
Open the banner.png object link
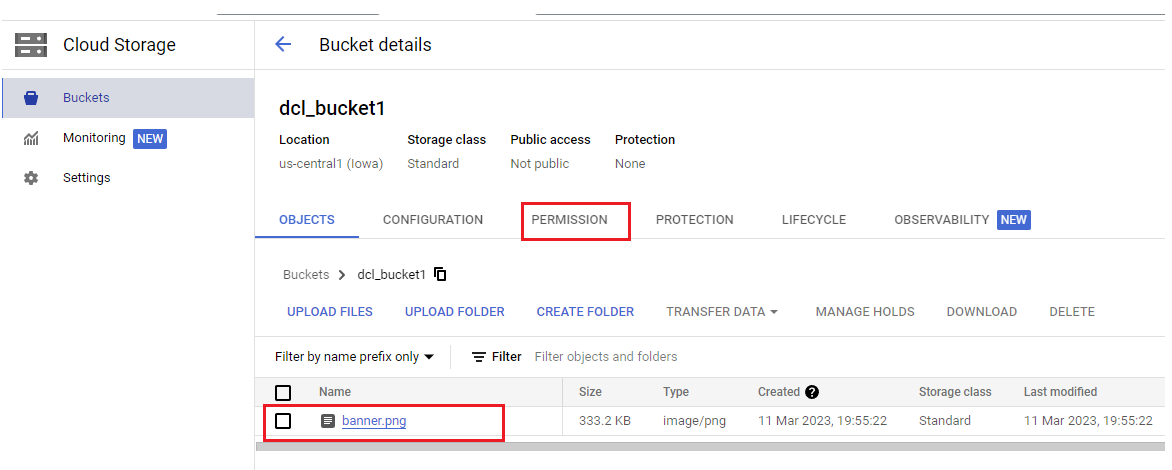click(x=374, y=421)
